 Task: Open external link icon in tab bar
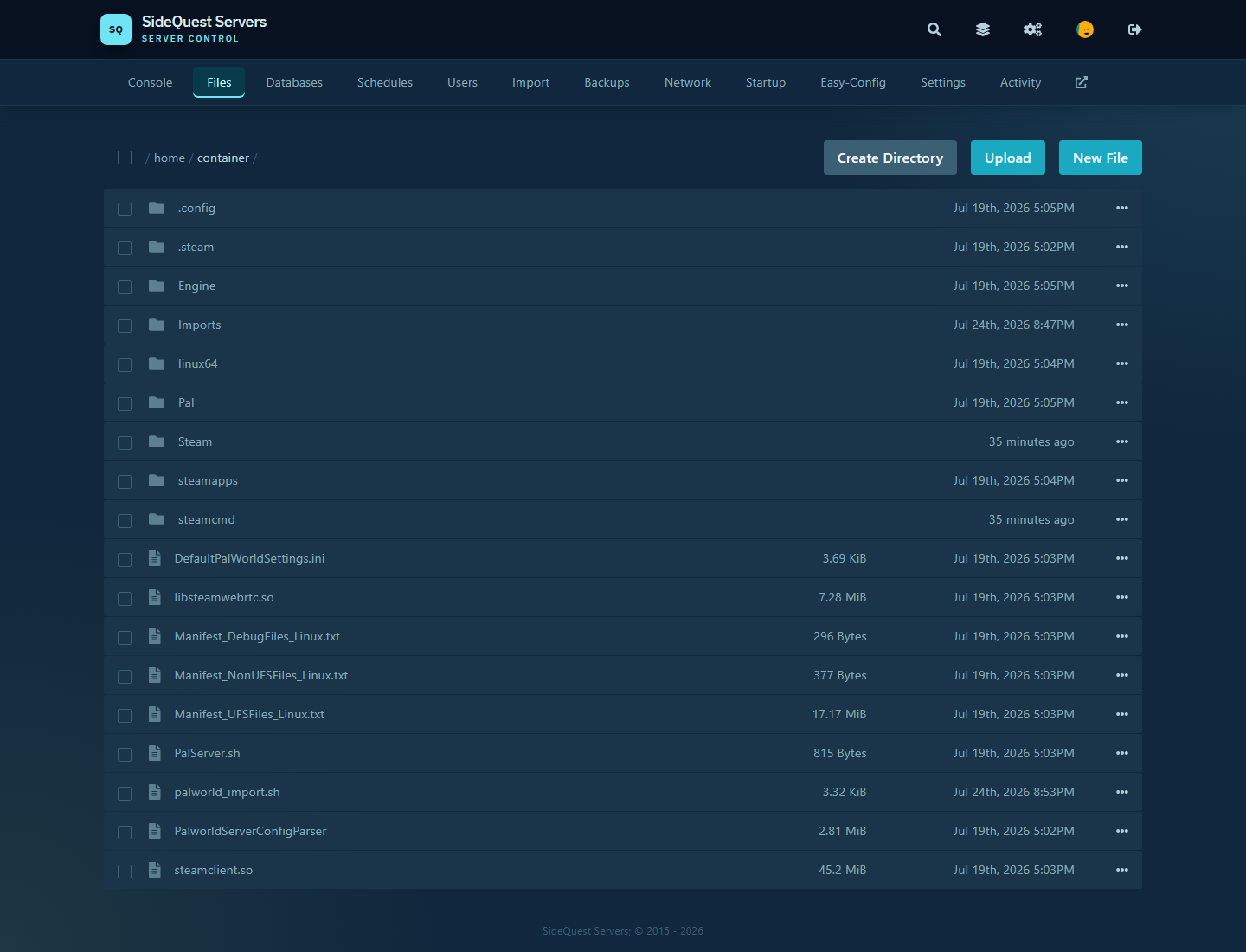[1082, 82]
